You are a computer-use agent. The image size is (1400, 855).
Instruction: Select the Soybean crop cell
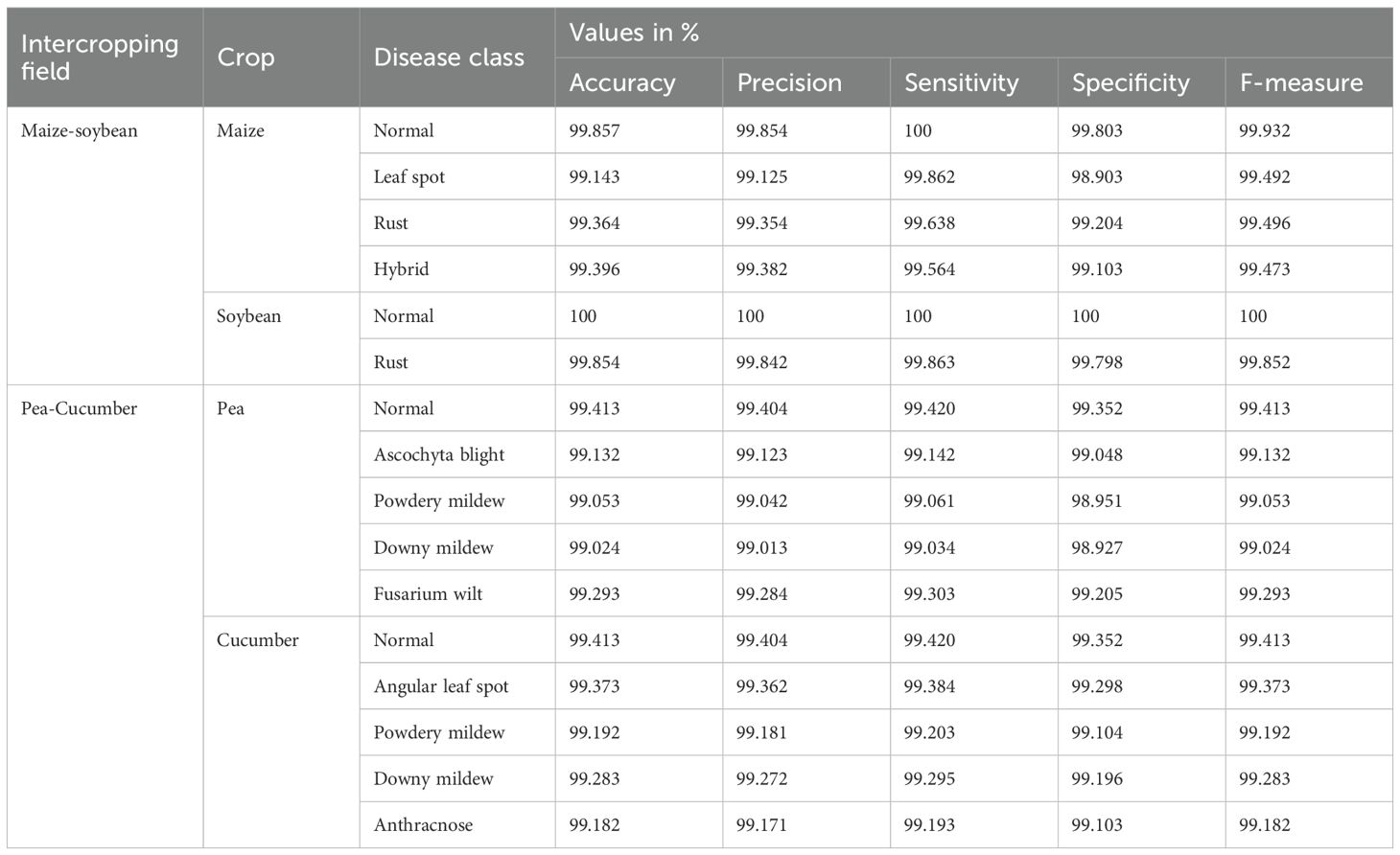click(249, 316)
